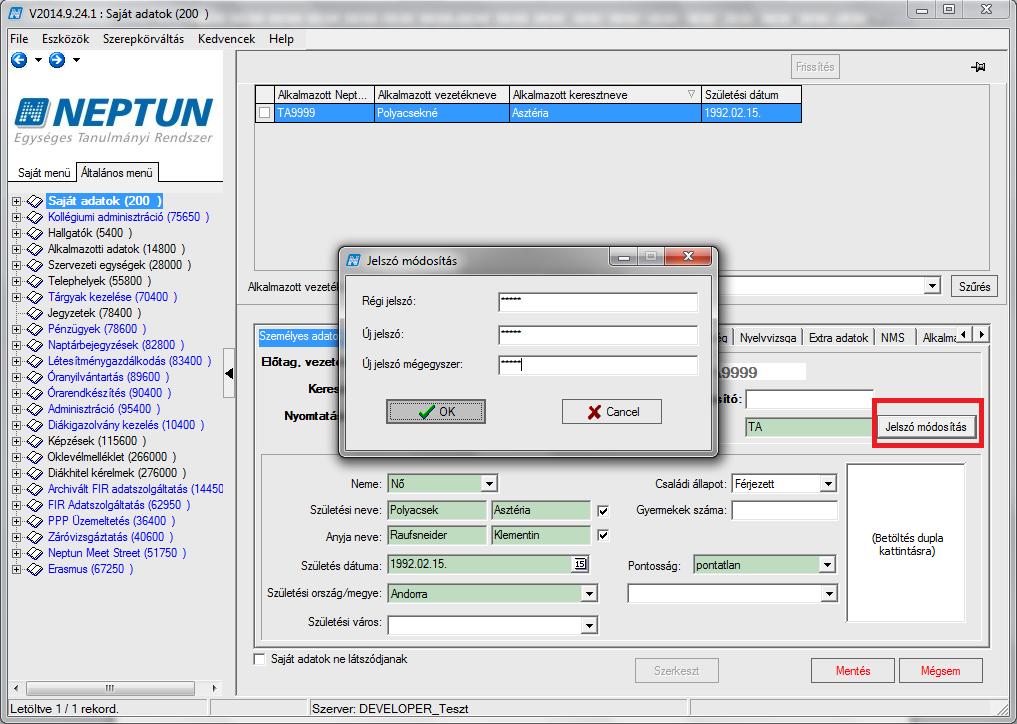
Task: Open the Neme dropdown
Action: tap(490, 483)
